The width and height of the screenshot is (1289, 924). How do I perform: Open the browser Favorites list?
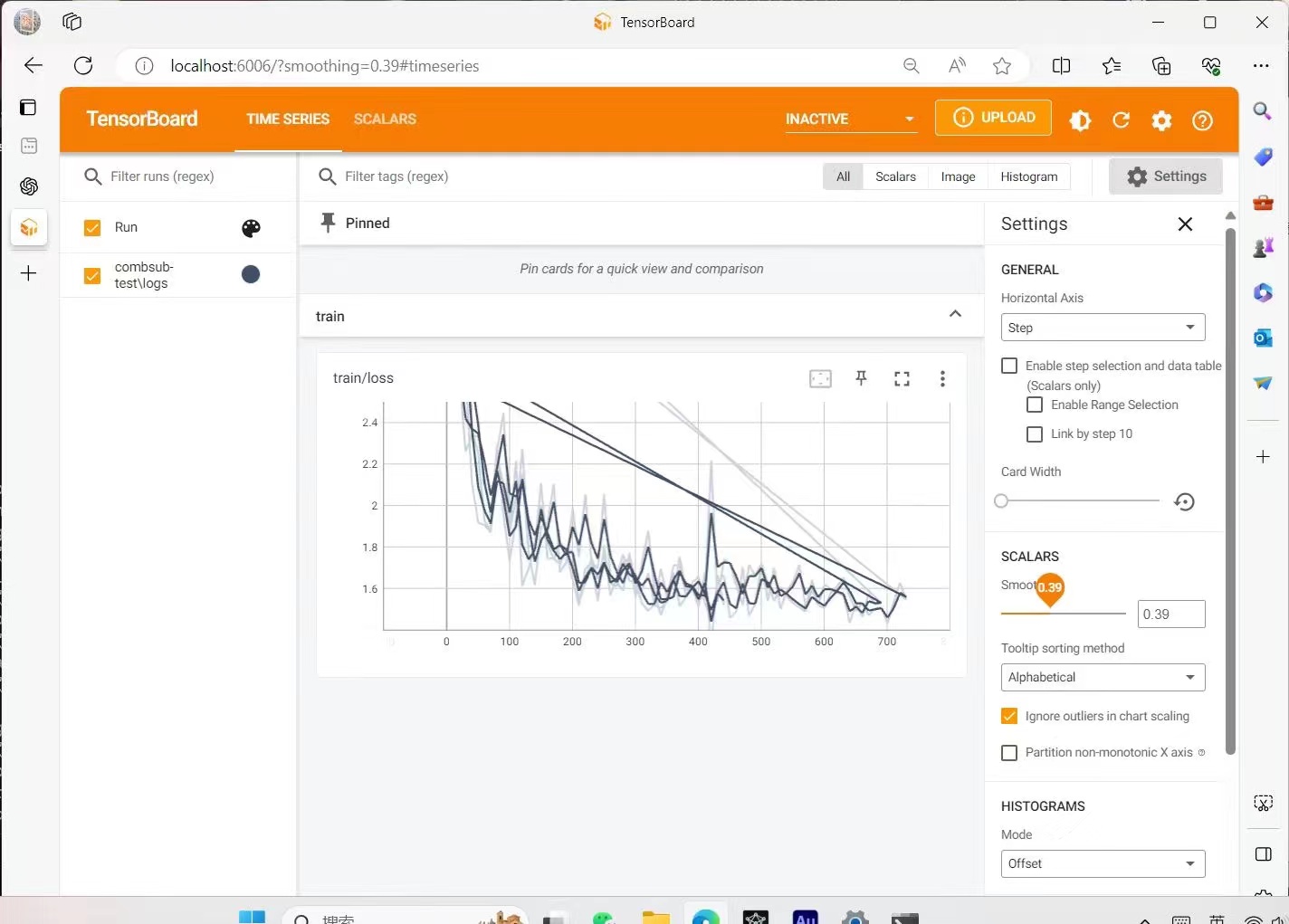(x=1112, y=66)
